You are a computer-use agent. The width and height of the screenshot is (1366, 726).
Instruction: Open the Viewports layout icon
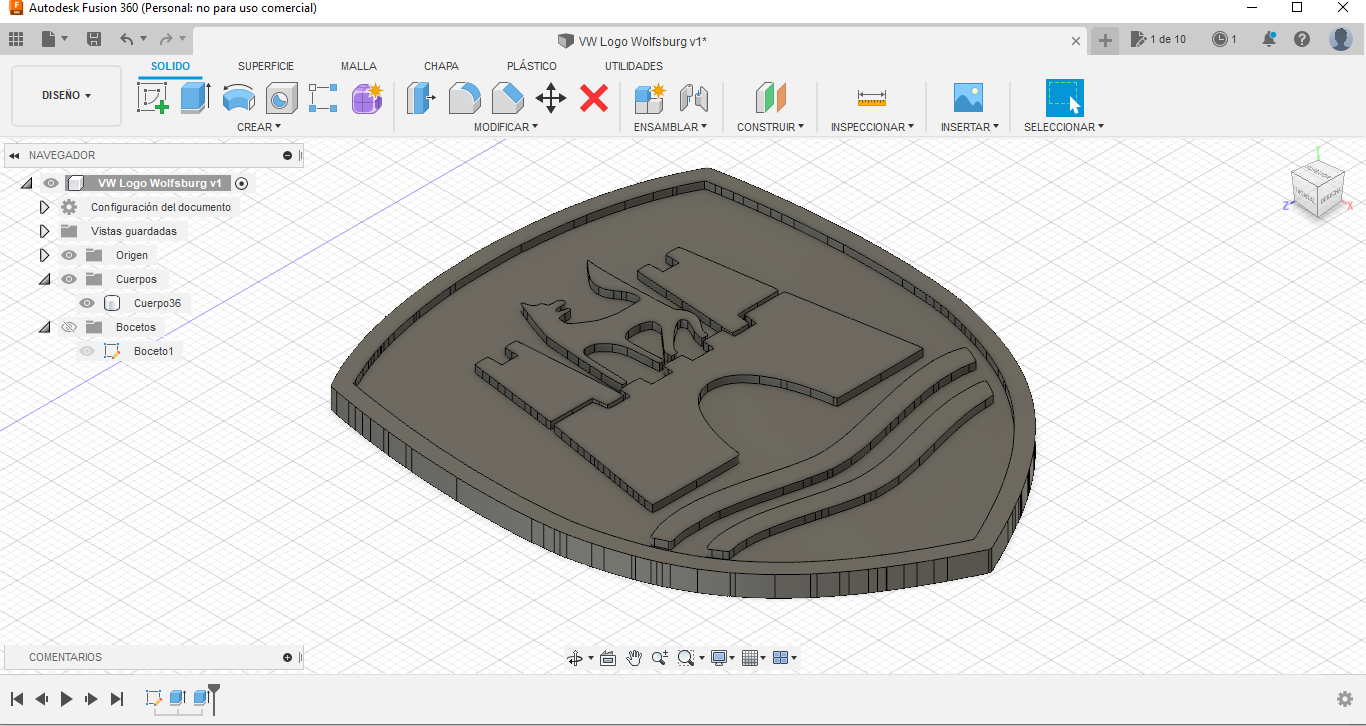pyautogui.click(x=781, y=658)
